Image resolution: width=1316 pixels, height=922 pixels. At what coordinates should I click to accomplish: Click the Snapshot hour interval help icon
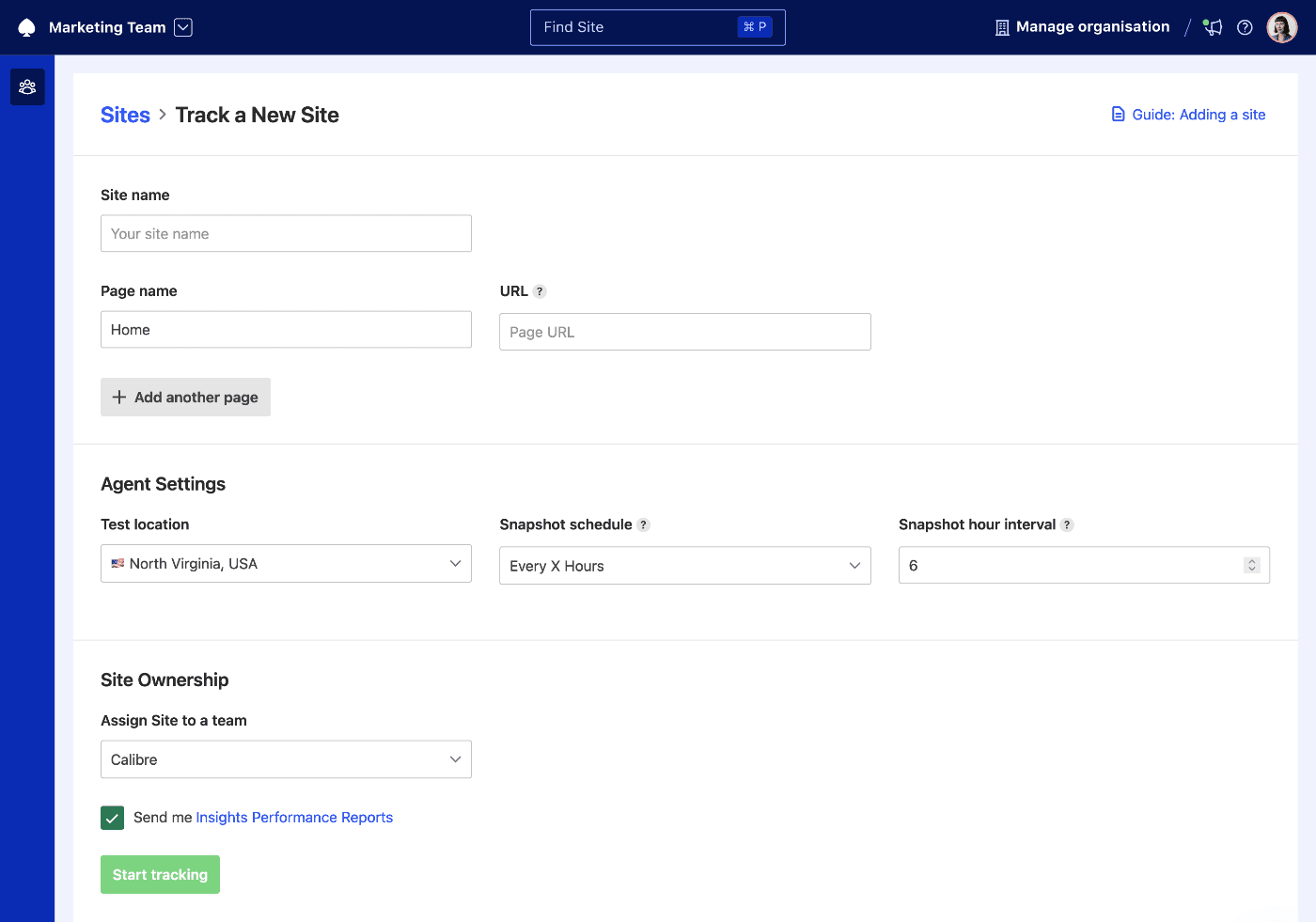[1068, 524]
